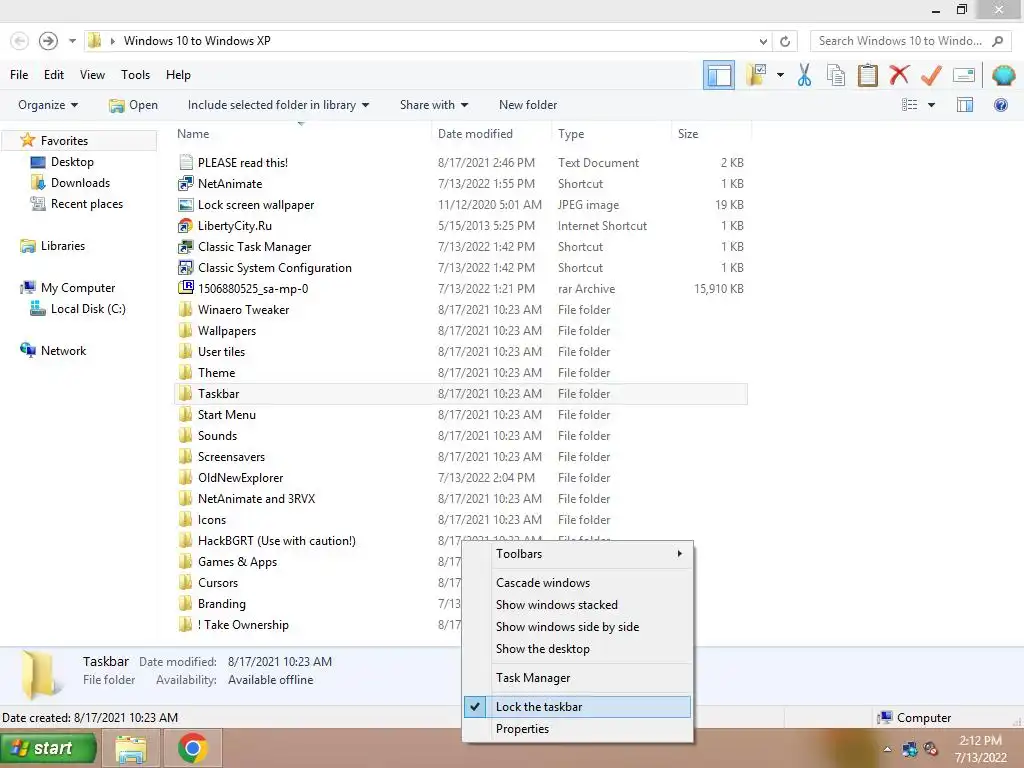Cut selection with the scissors icon
Screen dimensions: 1024x768
pos(805,75)
